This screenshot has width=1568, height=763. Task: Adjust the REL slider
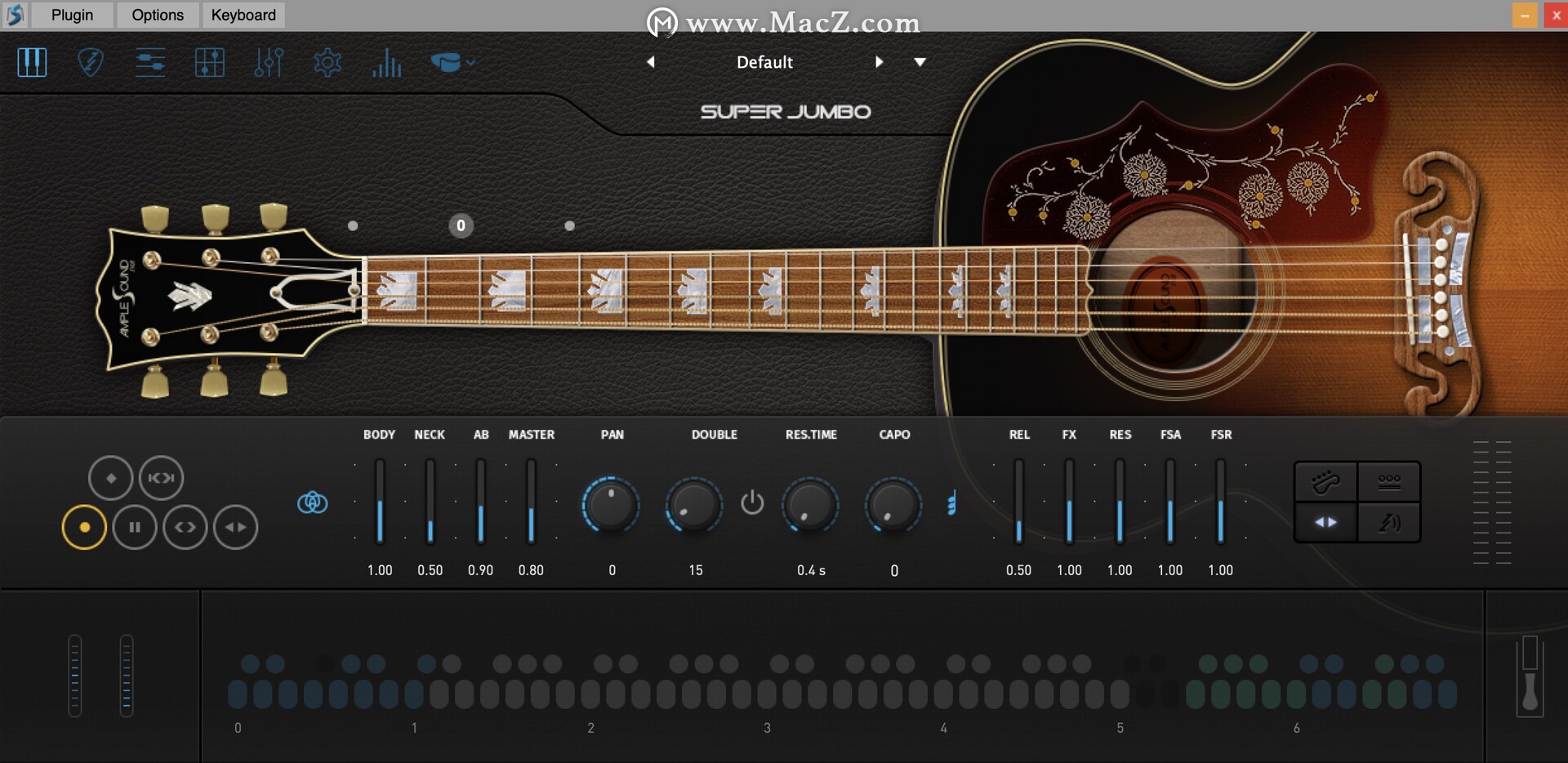tap(1019, 502)
